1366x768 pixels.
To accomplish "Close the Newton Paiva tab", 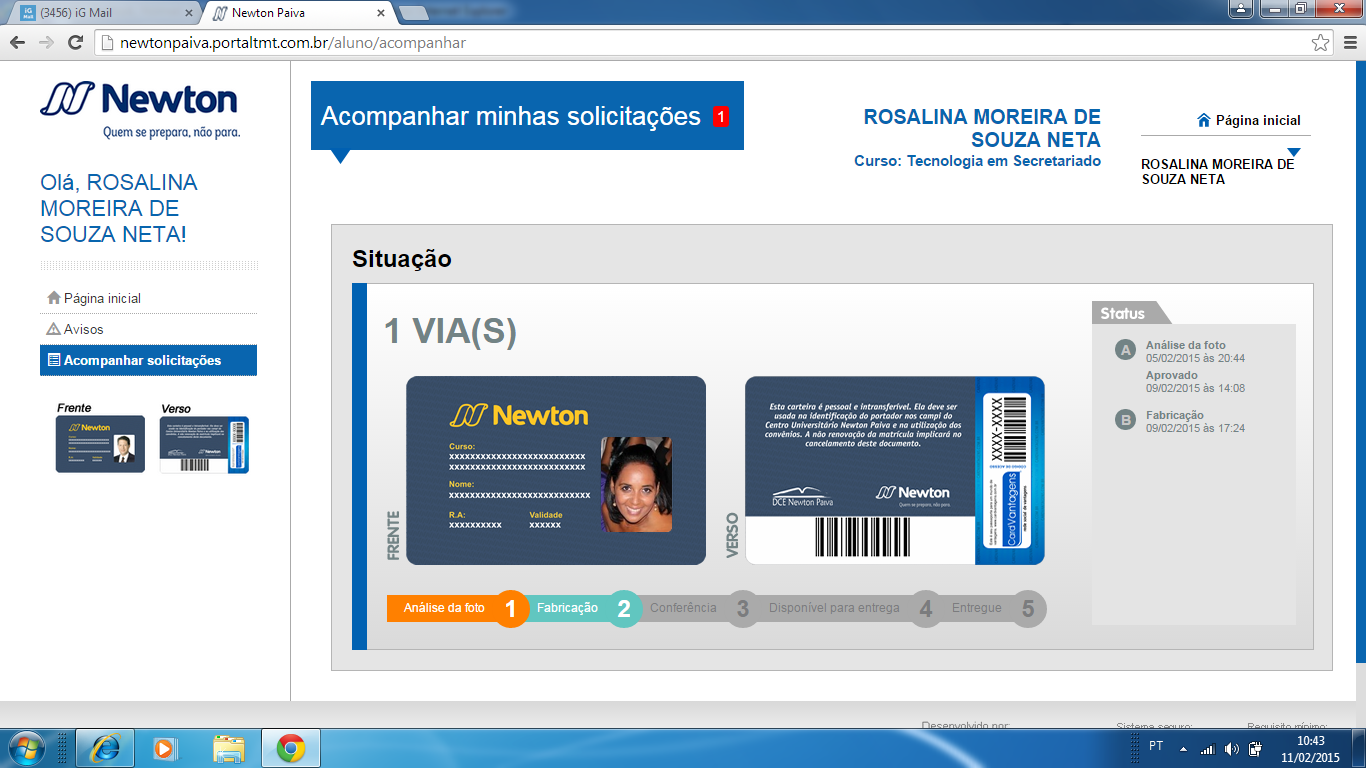I will pyautogui.click(x=380, y=13).
